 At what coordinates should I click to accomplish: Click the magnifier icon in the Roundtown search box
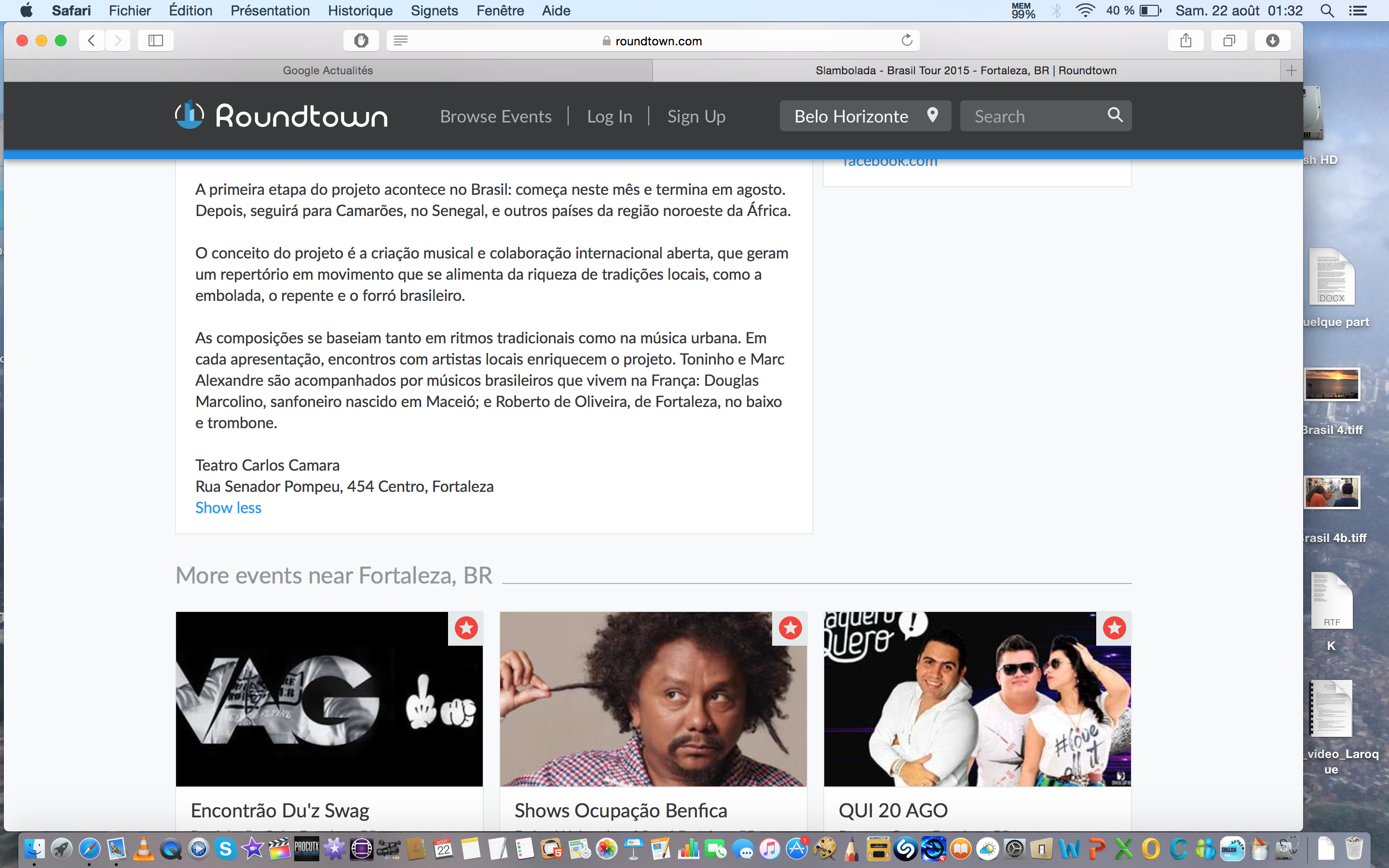1115,115
